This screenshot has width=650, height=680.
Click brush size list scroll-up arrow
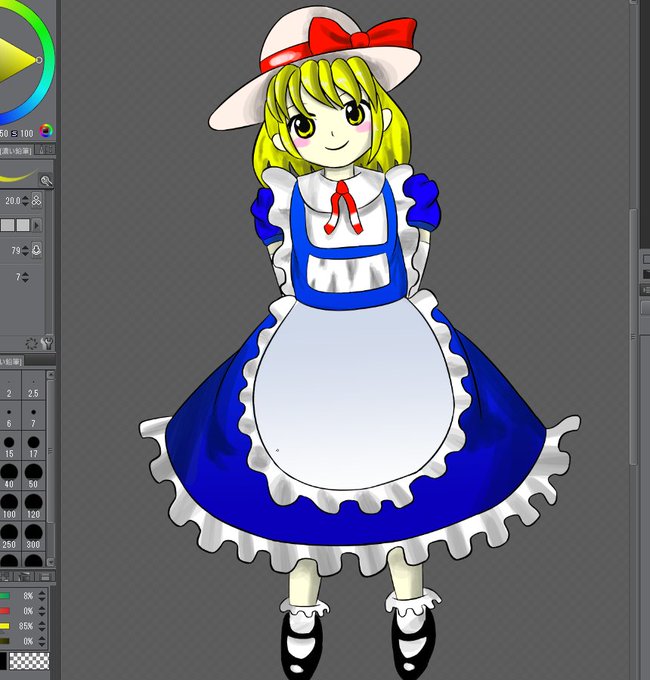pos(51,374)
